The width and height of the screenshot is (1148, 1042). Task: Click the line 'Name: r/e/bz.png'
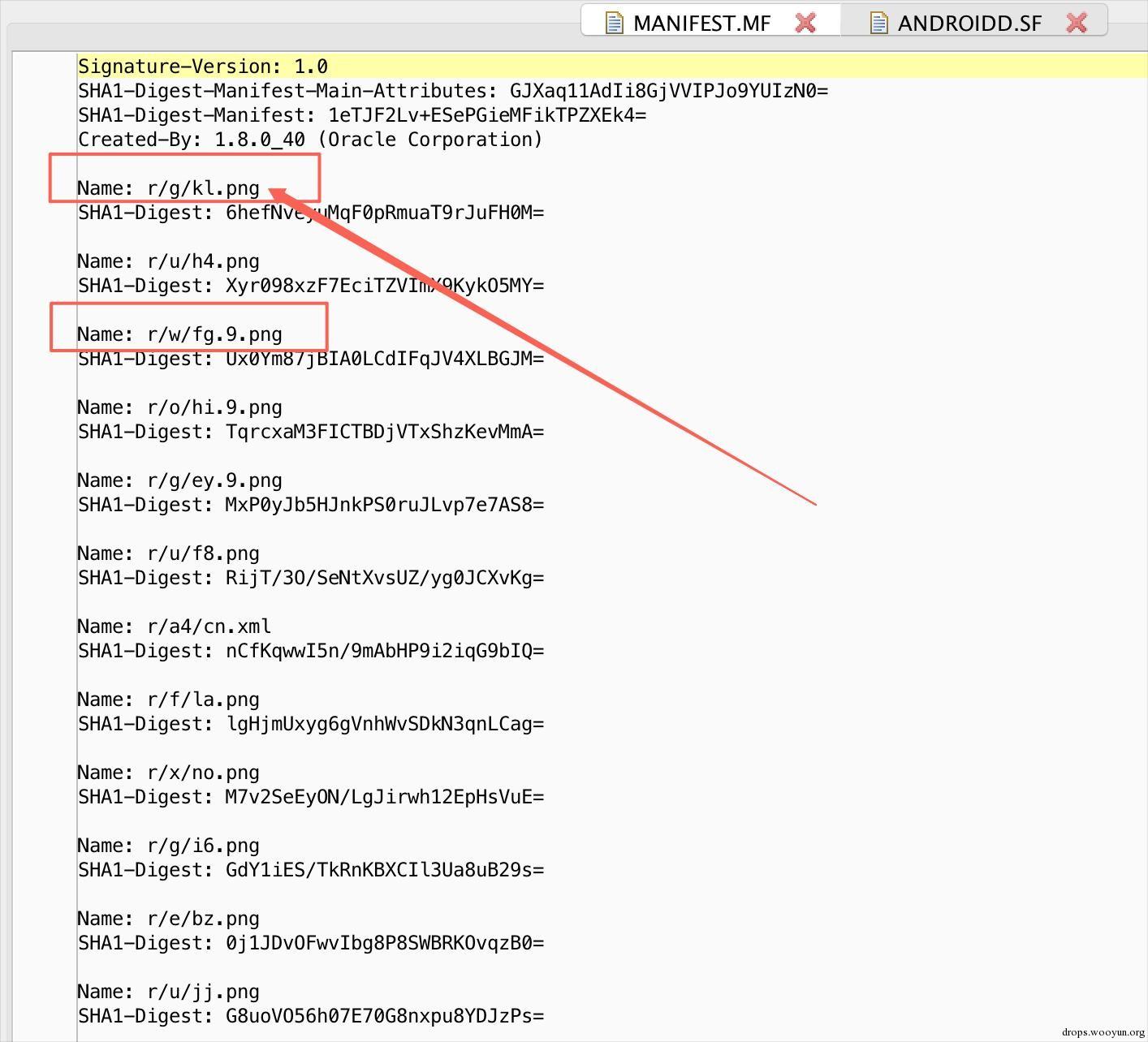(x=169, y=919)
